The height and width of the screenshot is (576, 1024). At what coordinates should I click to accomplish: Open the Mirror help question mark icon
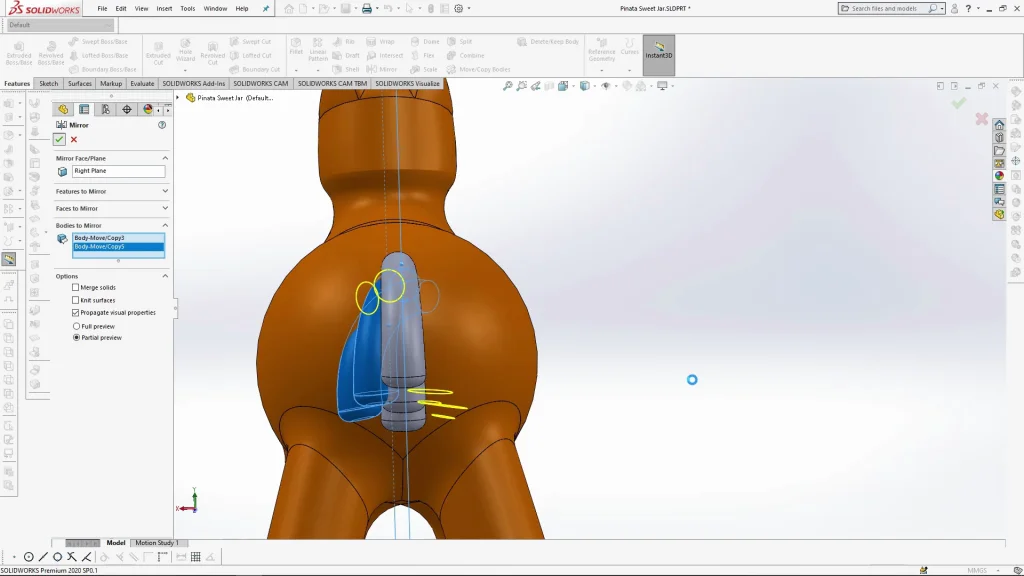coord(162,125)
